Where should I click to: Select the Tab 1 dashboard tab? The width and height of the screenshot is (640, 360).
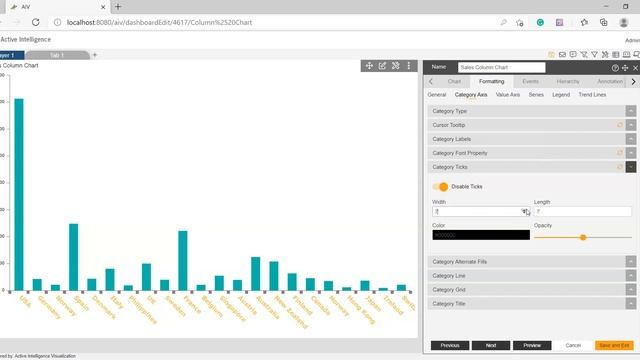click(57, 55)
